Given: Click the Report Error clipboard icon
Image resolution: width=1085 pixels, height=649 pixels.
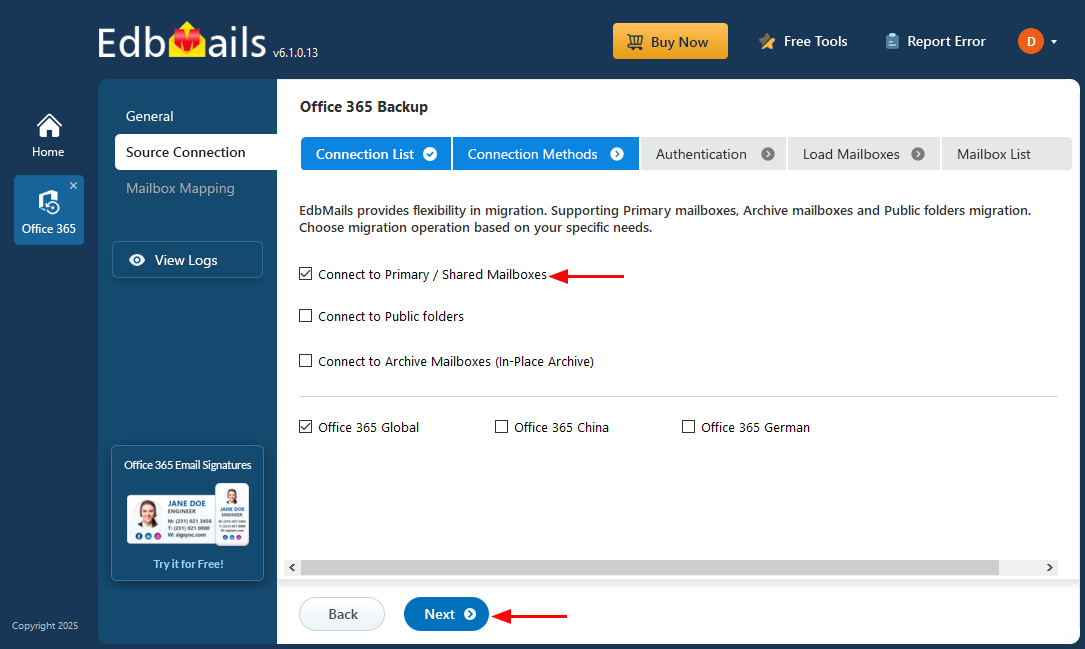Looking at the screenshot, I should pyautogui.click(x=892, y=42).
